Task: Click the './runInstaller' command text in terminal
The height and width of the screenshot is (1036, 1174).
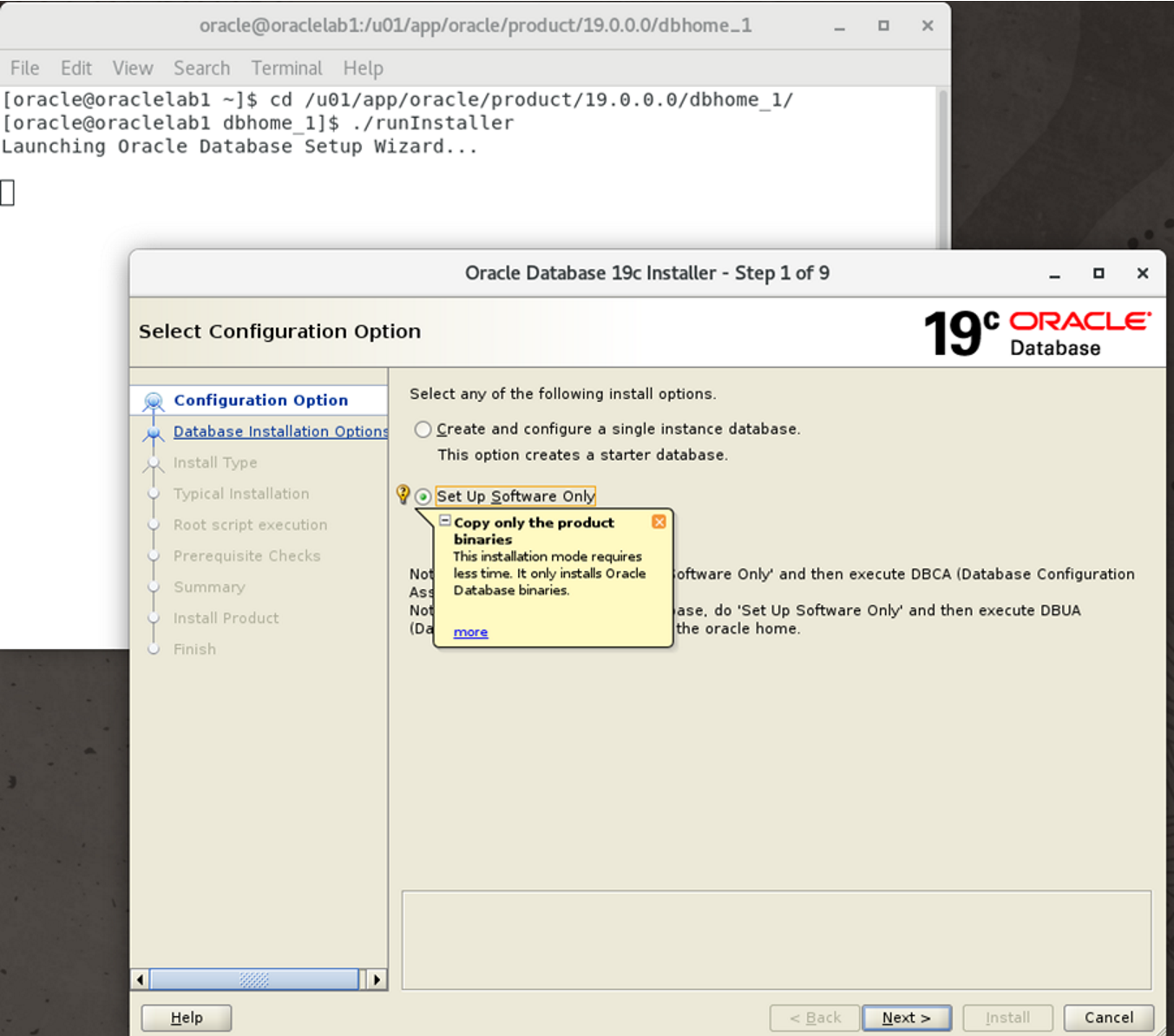Action: coord(433,123)
